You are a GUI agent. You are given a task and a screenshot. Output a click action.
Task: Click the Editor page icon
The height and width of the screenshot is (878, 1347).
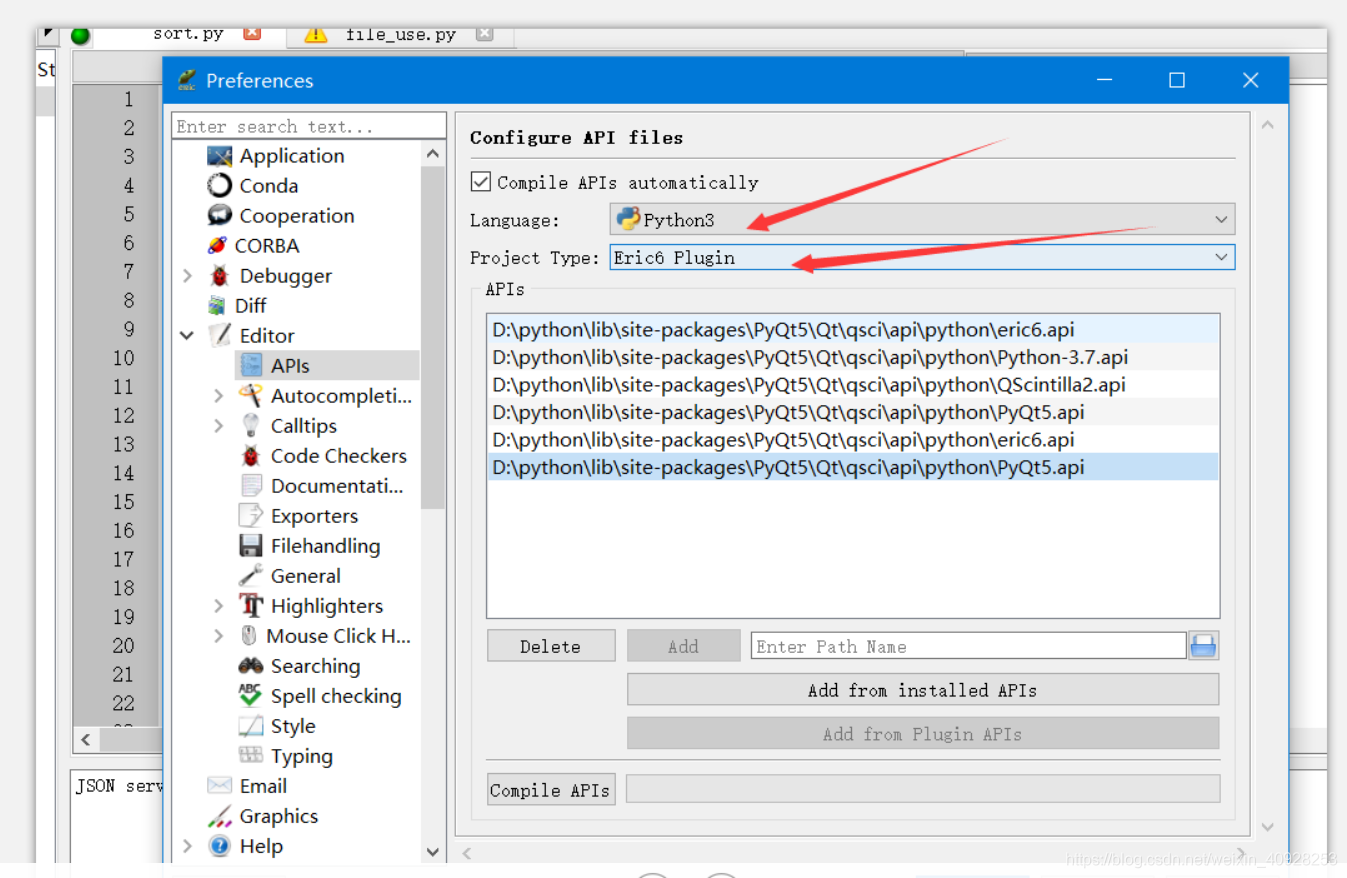219,336
